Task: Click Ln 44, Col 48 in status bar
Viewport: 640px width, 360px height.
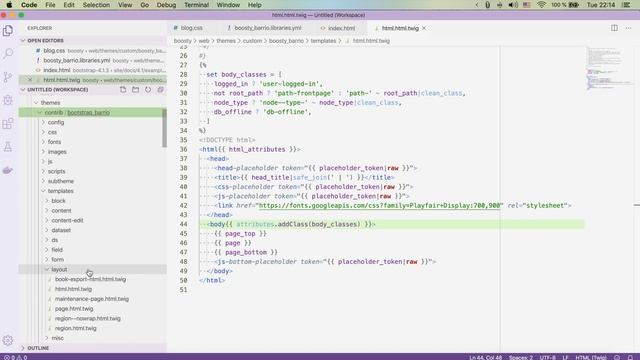Action: point(485,357)
